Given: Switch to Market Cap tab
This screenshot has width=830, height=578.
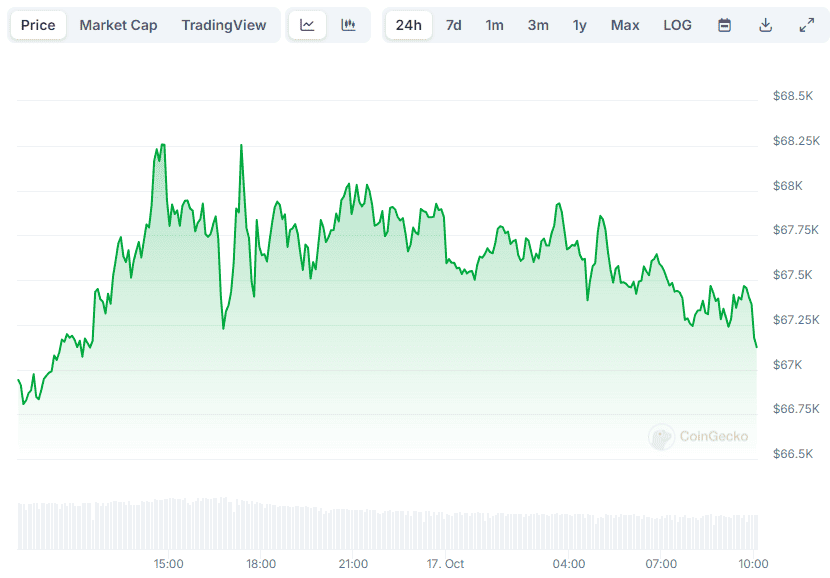Looking at the screenshot, I should [x=118, y=25].
